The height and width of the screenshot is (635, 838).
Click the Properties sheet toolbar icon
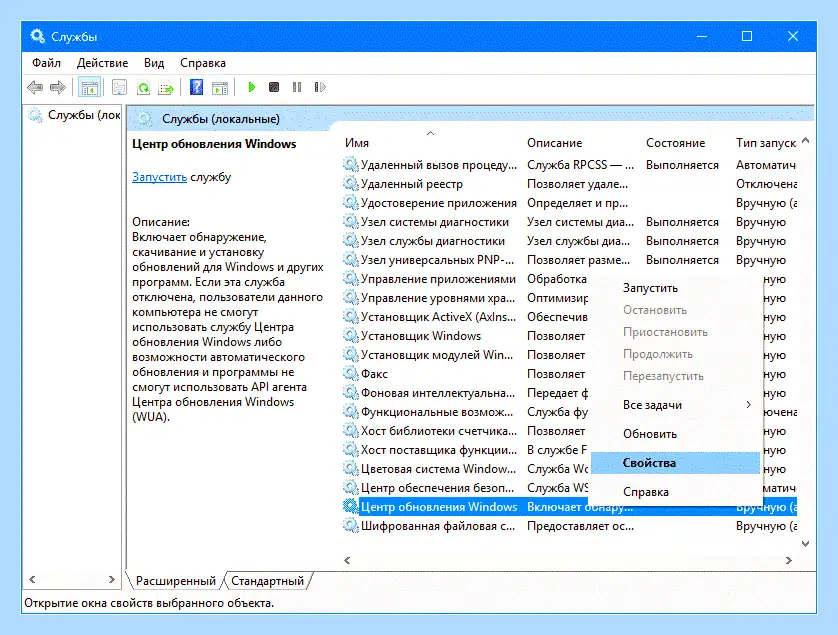coord(119,87)
